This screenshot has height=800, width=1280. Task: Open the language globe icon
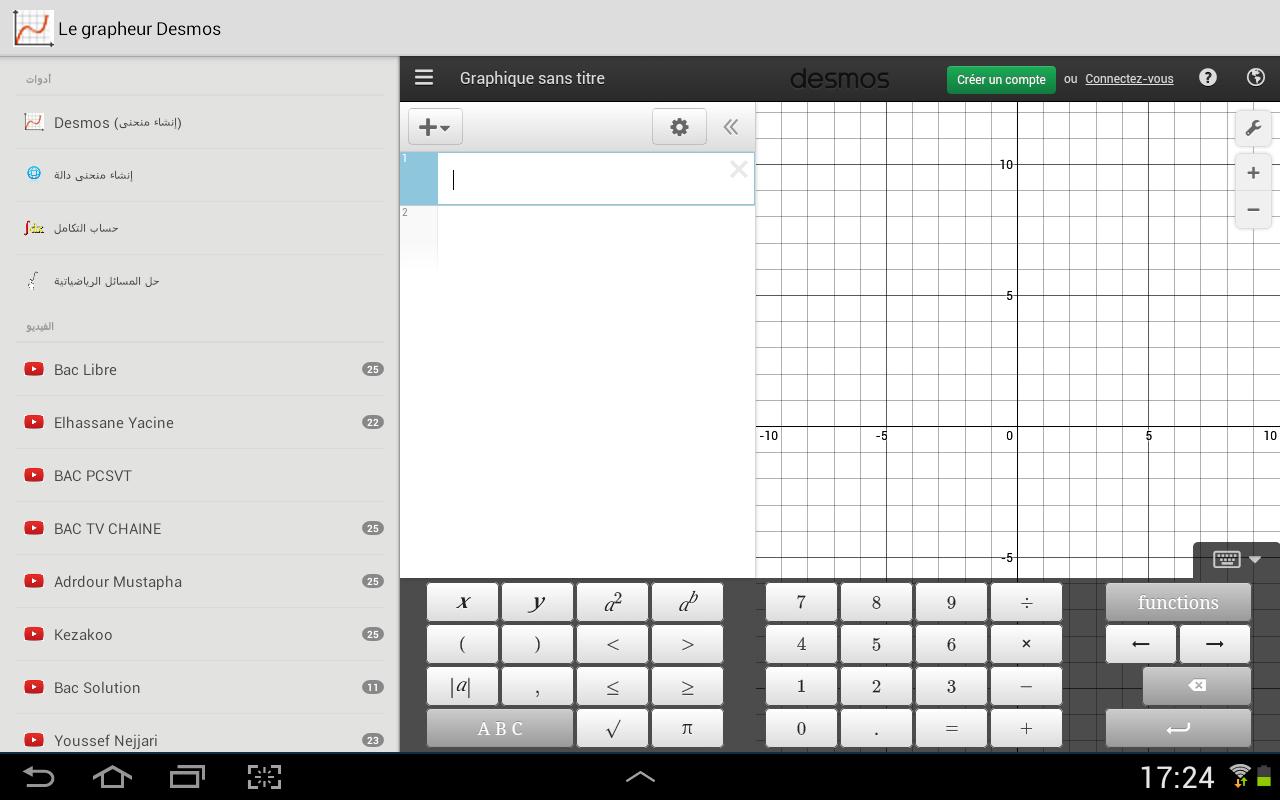click(1257, 78)
